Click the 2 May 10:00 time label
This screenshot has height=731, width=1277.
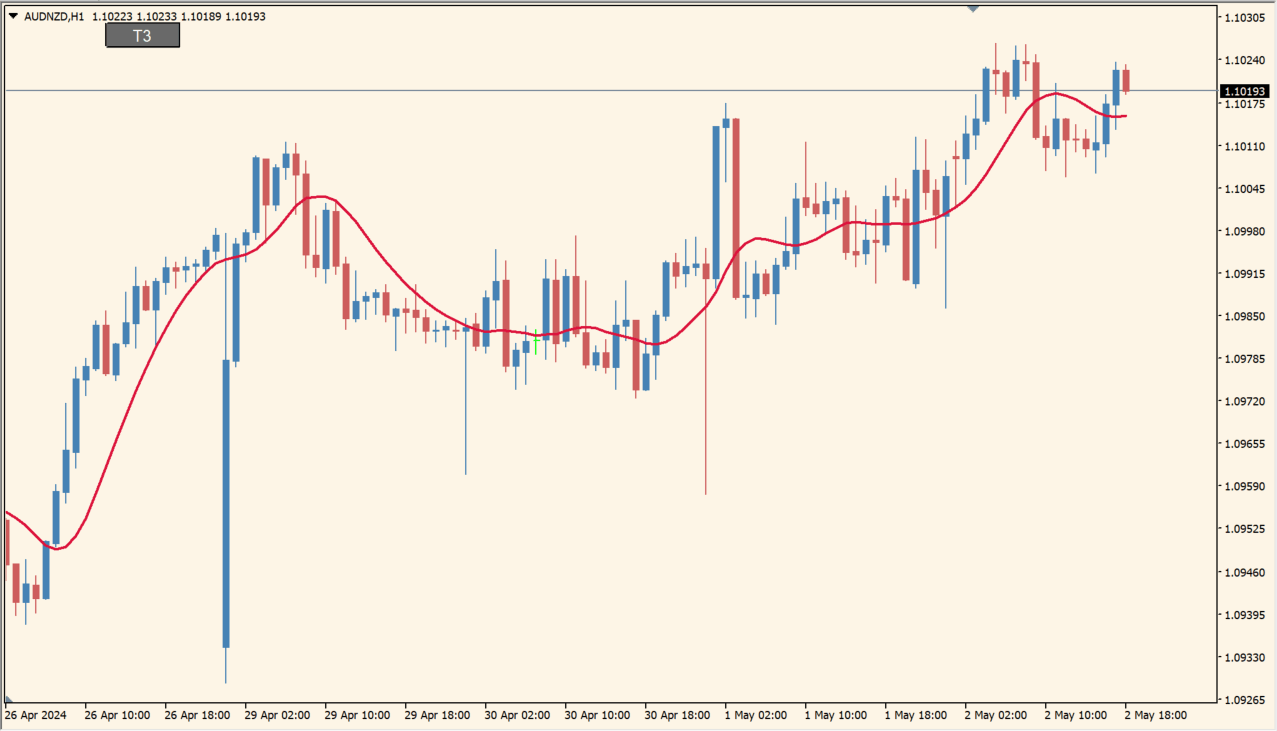pos(1076,716)
